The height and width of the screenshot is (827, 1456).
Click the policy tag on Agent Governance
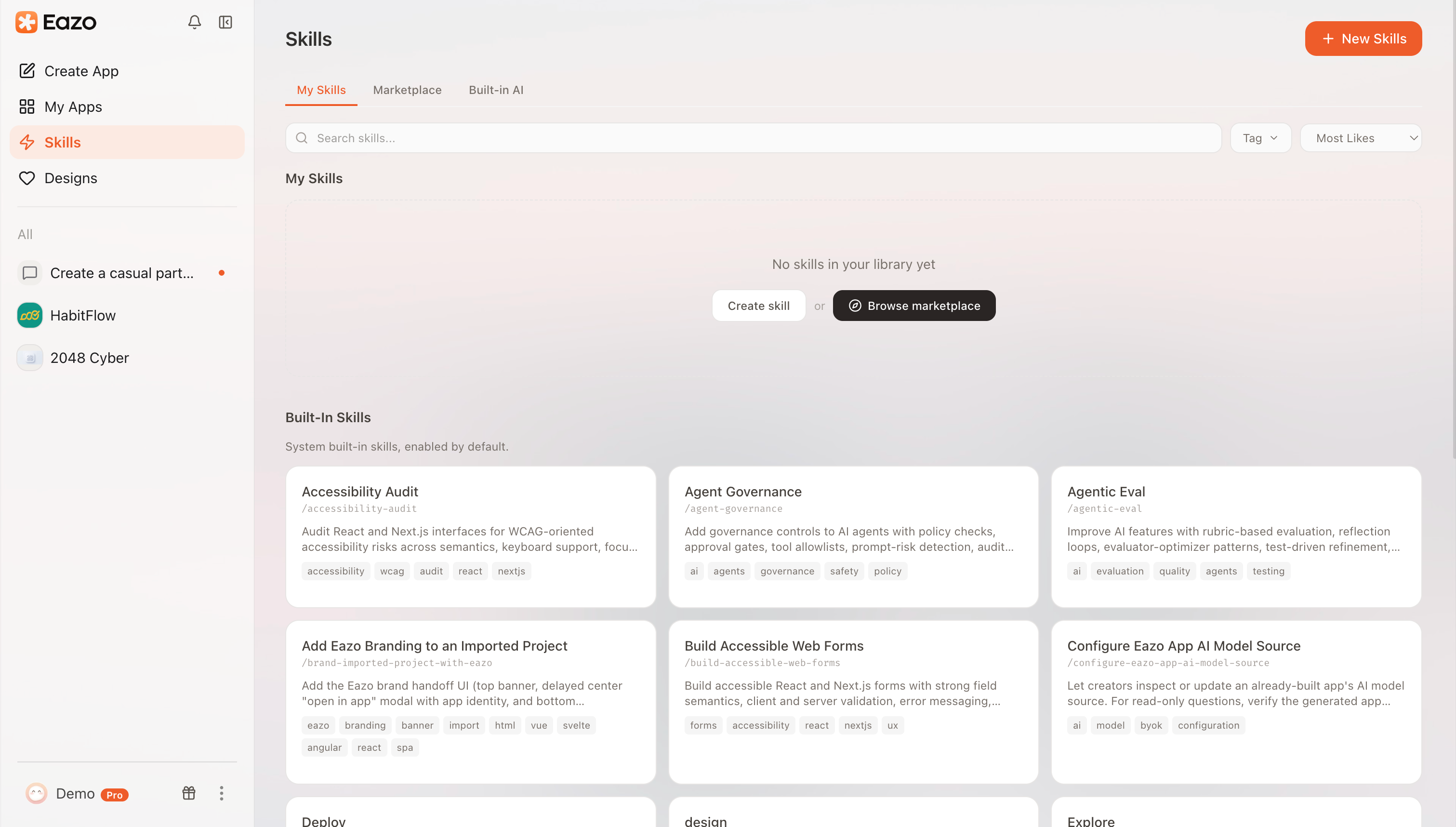point(888,571)
